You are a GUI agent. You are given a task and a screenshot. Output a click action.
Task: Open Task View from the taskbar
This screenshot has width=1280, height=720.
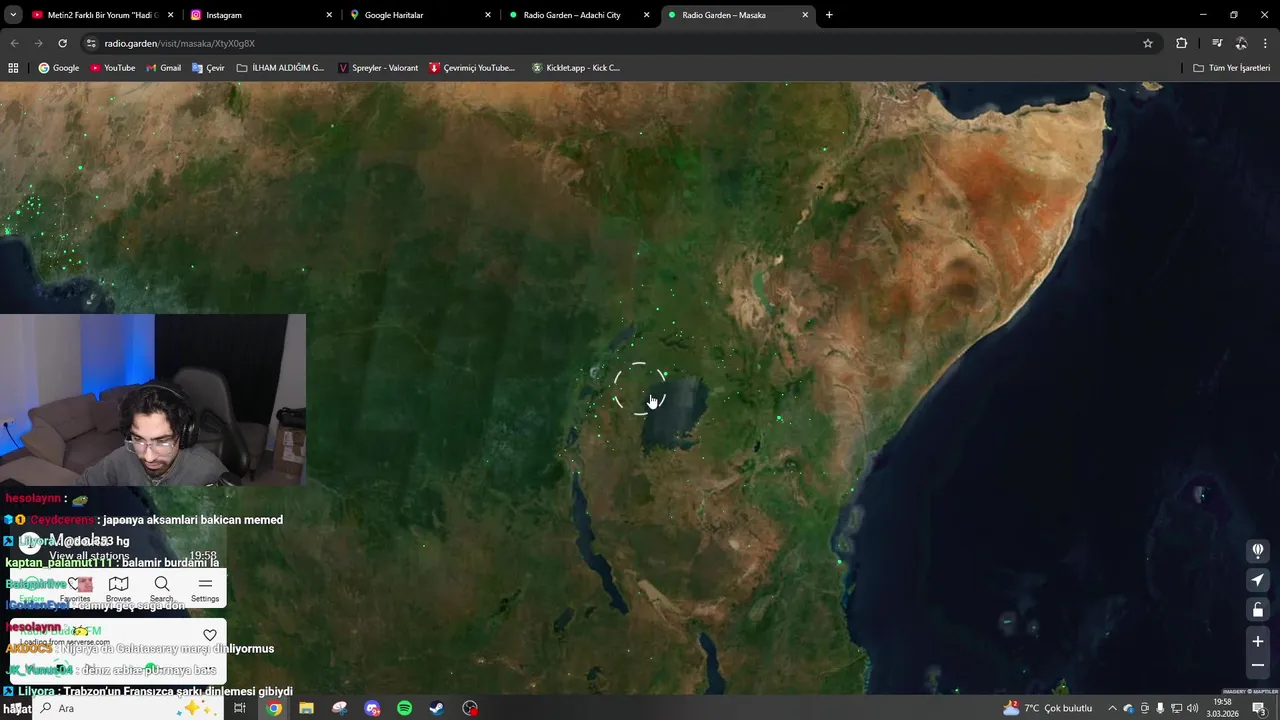240,708
